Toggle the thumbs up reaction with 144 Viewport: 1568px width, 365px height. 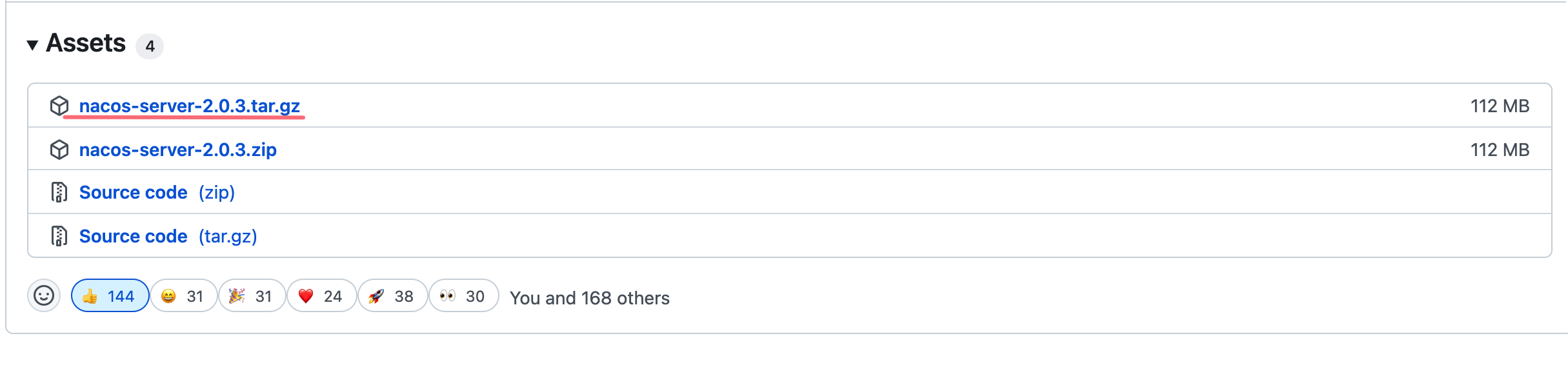(110, 296)
